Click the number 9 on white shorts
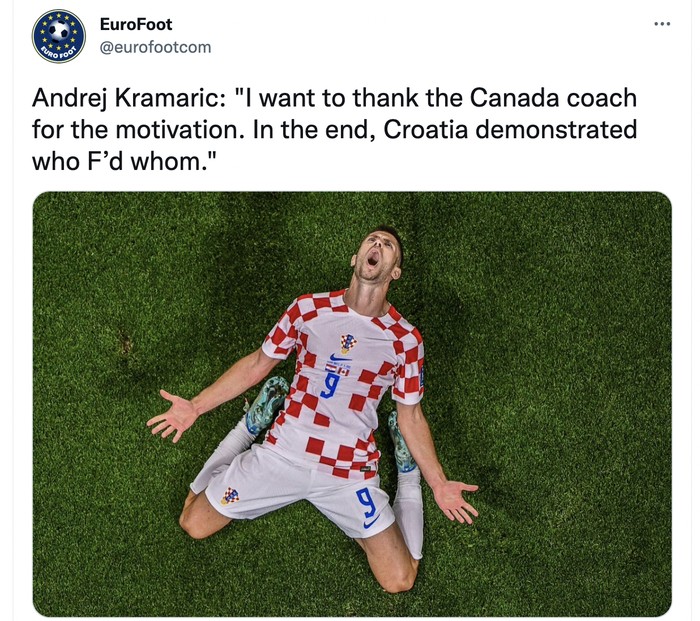This screenshot has width=700, height=621. 367,500
